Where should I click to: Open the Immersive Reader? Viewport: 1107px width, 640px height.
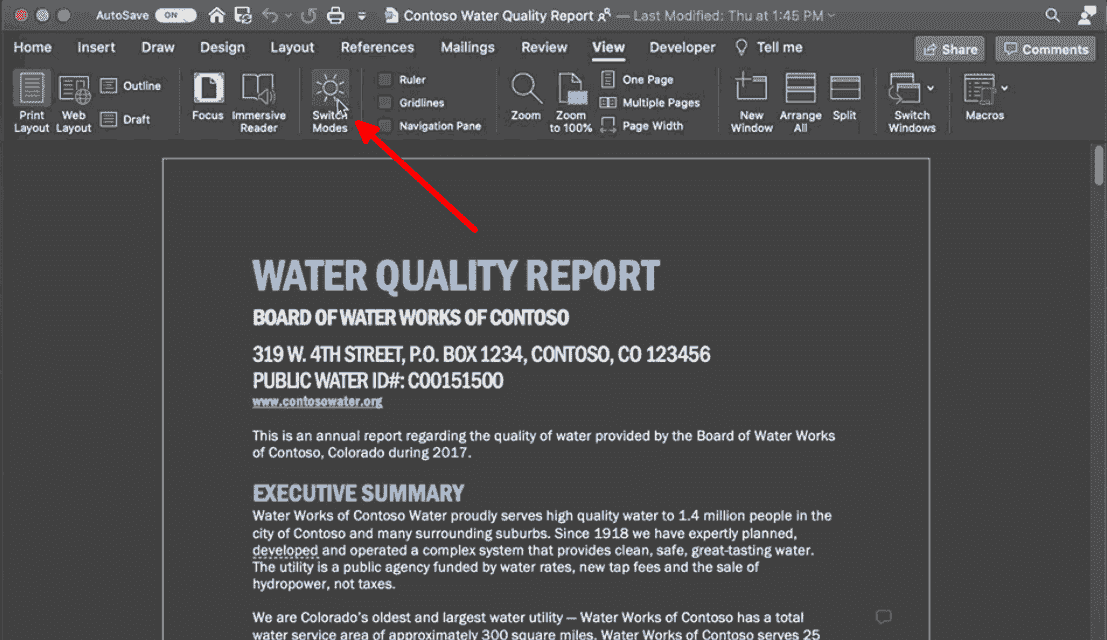[259, 100]
